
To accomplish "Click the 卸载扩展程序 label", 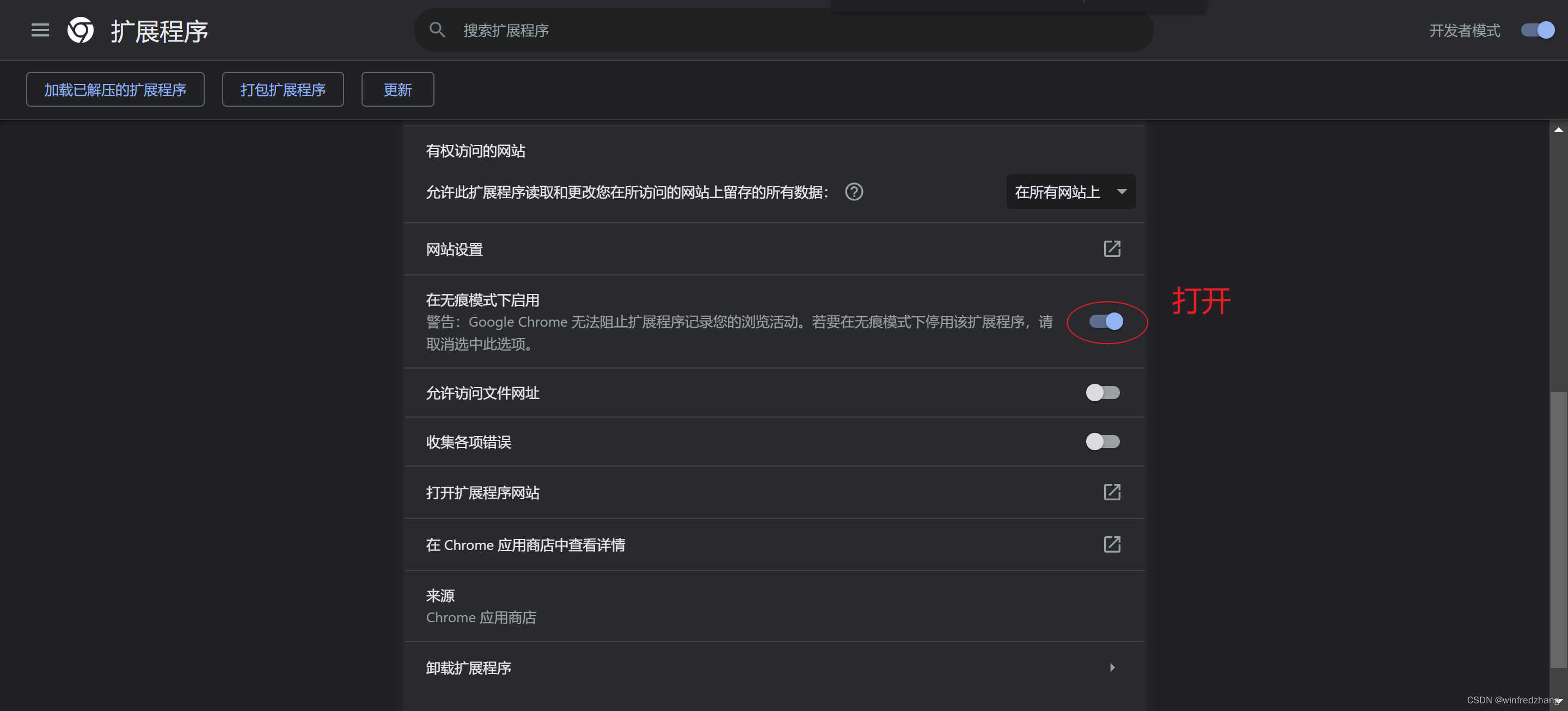I will [468, 668].
